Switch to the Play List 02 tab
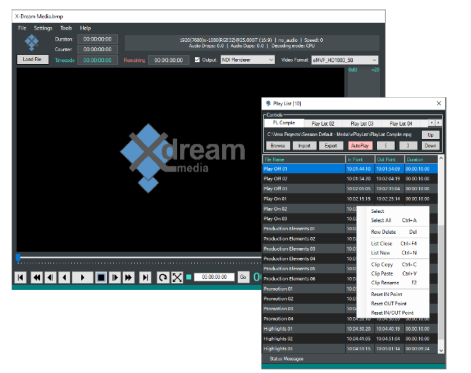 click(x=323, y=124)
